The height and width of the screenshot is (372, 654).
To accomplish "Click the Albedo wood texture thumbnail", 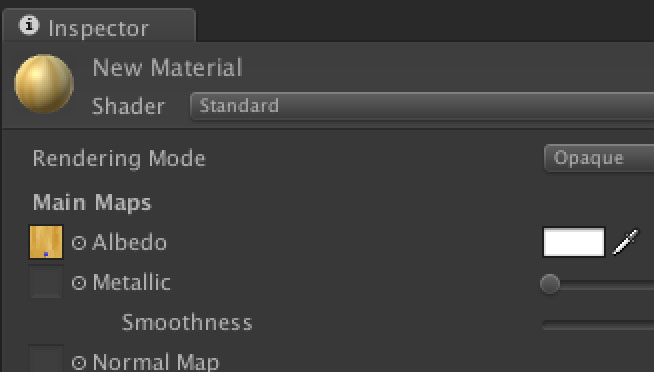I will point(46,242).
